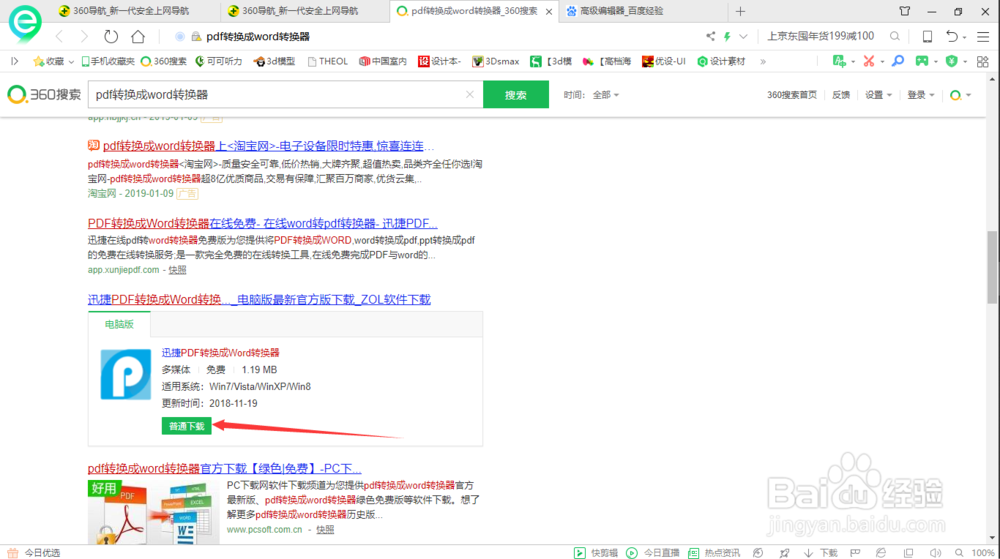Open the THEOL bookmark
The height and width of the screenshot is (559, 1000).
pyautogui.click(x=328, y=61)
